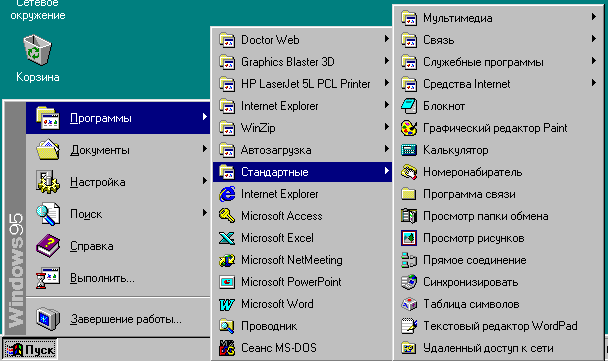Open the Программы menu item
This screenshot has width=608, height=361.
pos(118,118)
